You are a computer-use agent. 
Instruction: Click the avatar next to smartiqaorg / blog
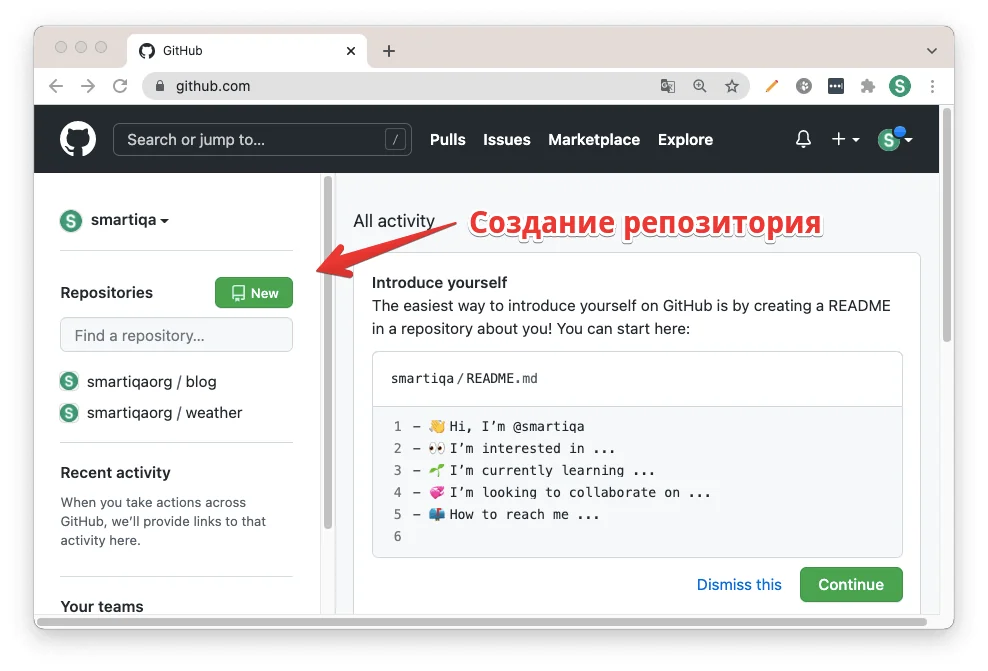[x=69, y=381]
